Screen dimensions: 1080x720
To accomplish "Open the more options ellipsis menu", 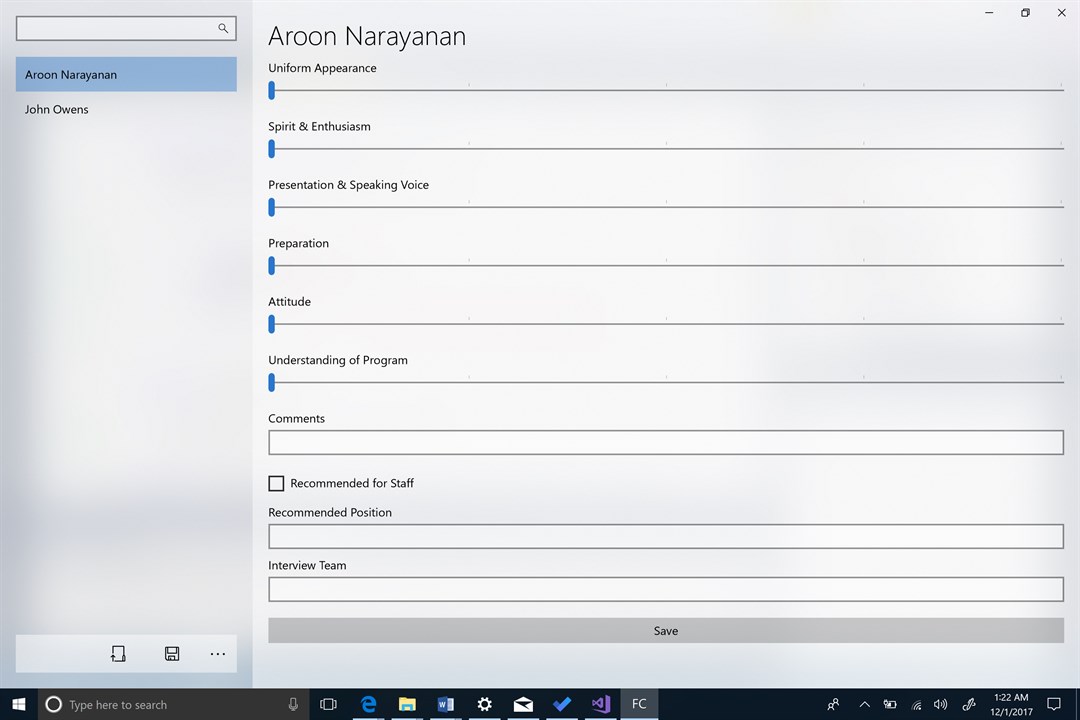I will pyautogui.click(x=218, y=654).
